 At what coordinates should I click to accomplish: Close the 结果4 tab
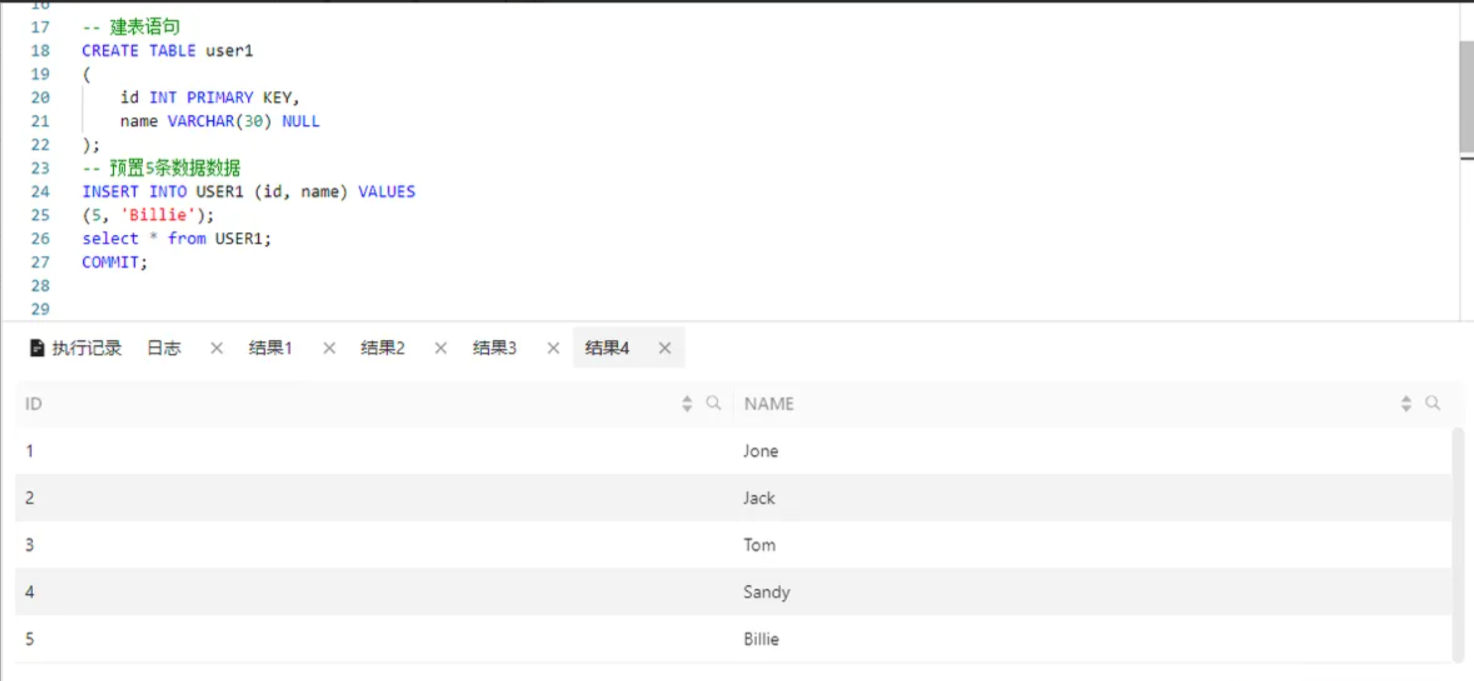[x=665, y=348]
